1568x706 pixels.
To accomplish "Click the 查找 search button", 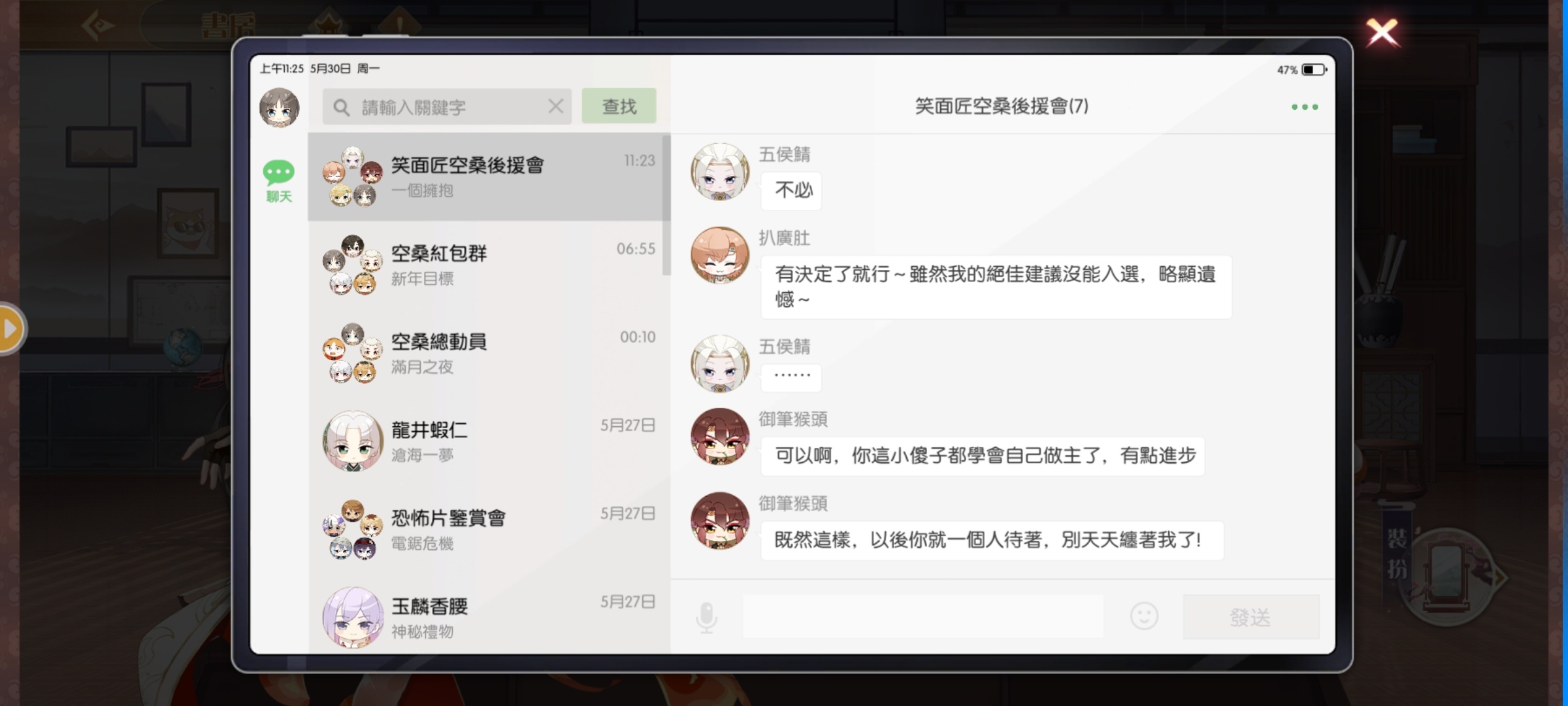I will (x=619, y=106).
